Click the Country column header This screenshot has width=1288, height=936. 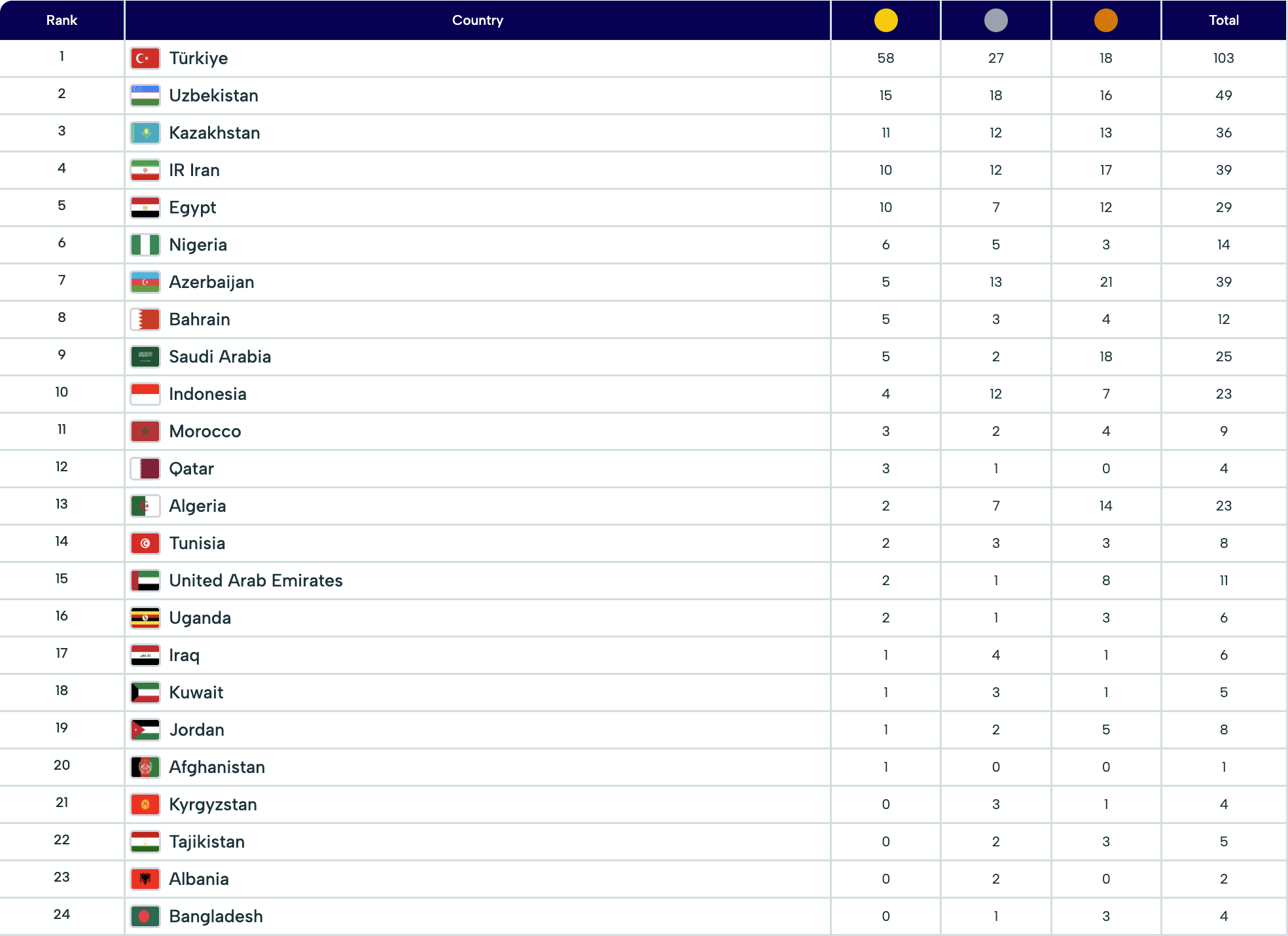pyautogui.click(x=477, y=20)
